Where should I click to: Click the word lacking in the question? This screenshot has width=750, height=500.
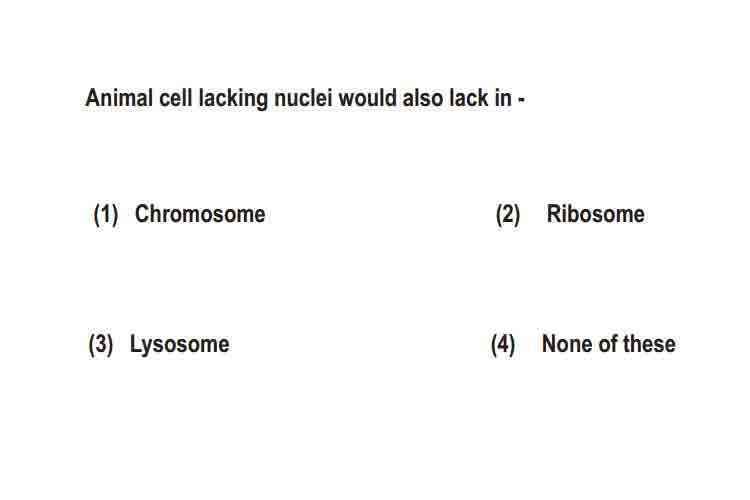tap(233, 99)
